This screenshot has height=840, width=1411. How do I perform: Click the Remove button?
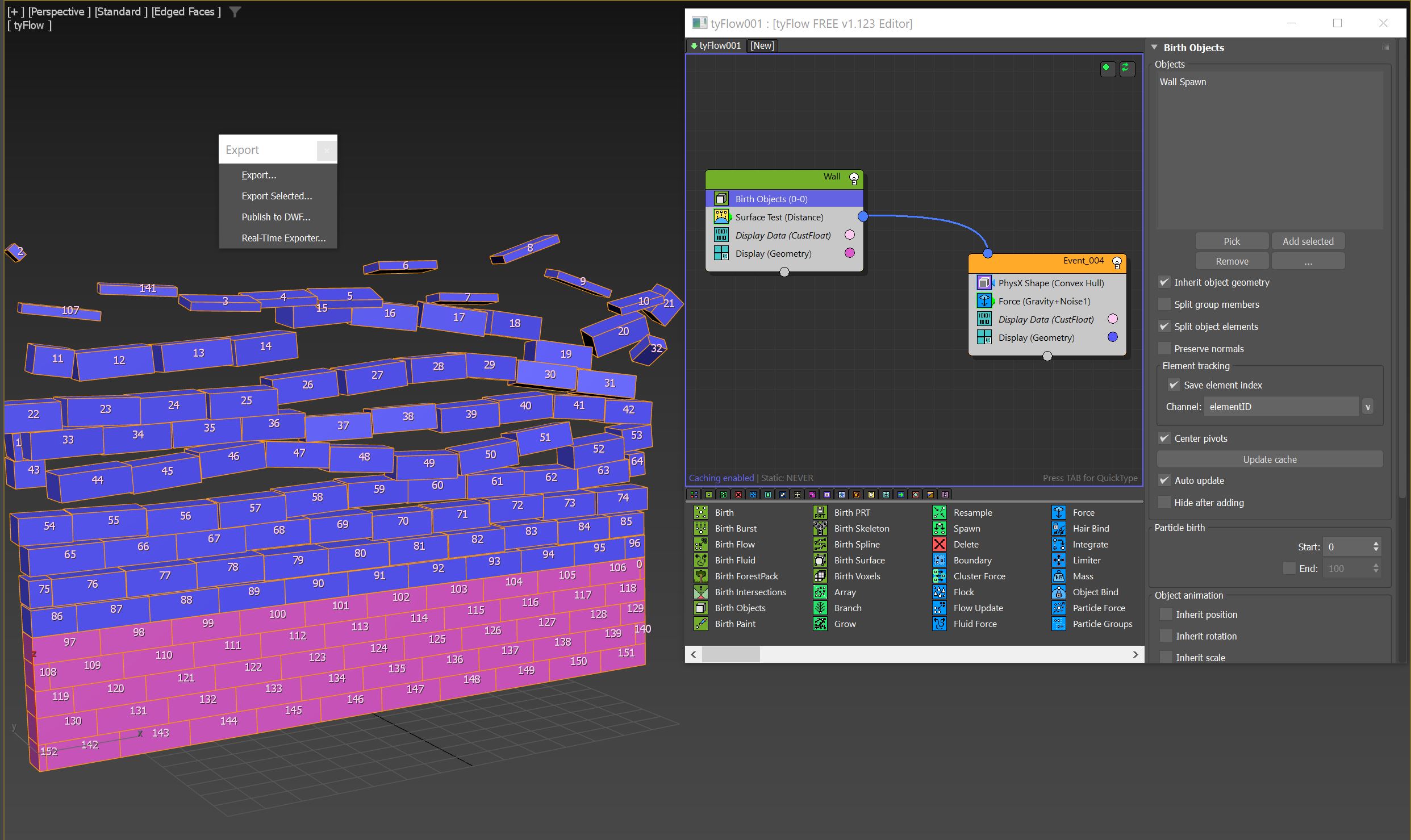click(x=1232, y=261)
